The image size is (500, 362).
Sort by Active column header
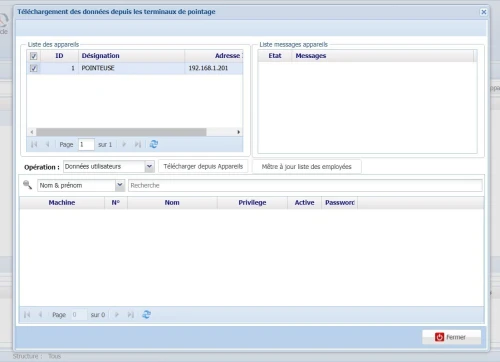click(x=304, y=203)
